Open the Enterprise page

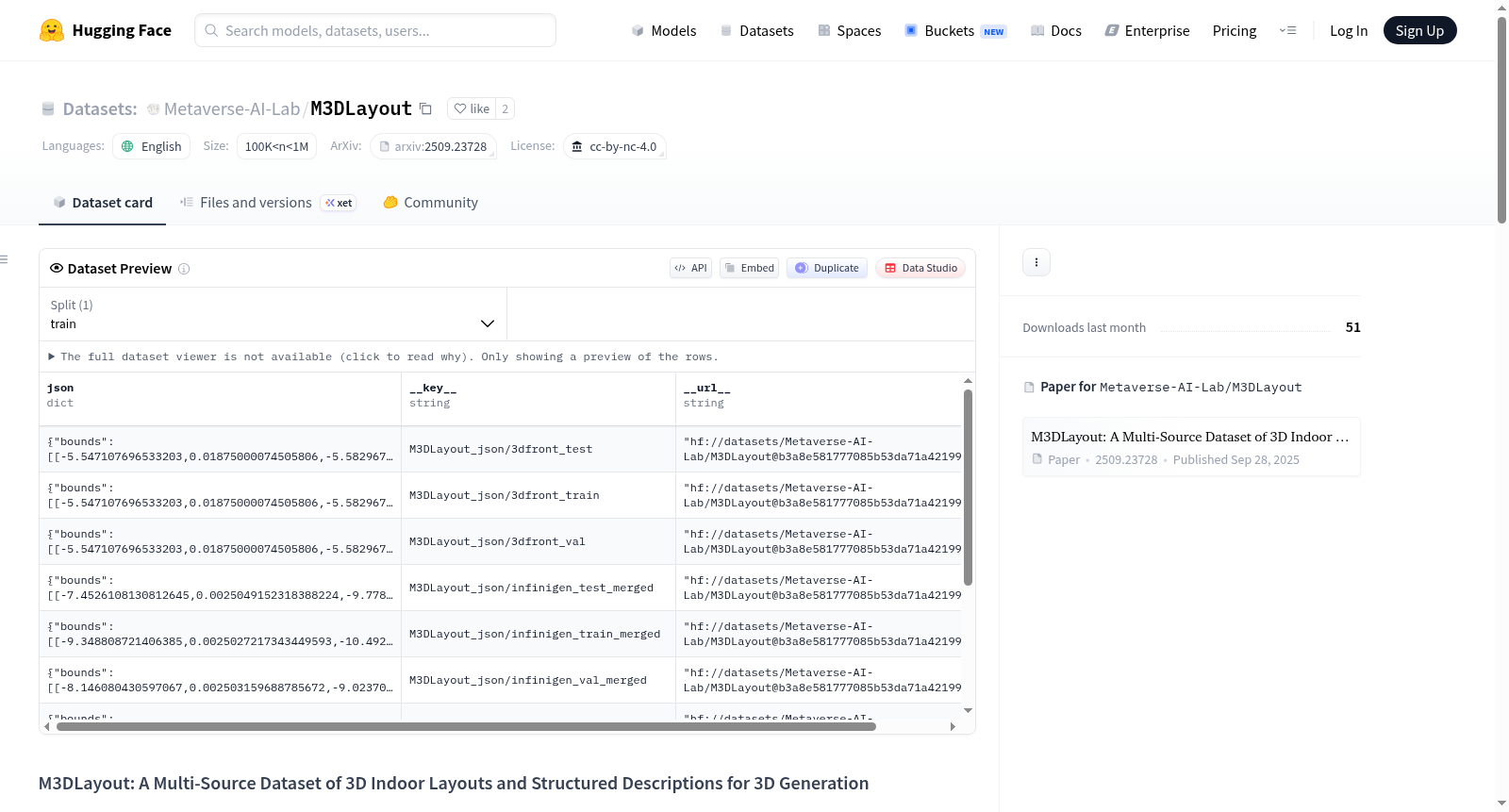tap(1147, 30)
